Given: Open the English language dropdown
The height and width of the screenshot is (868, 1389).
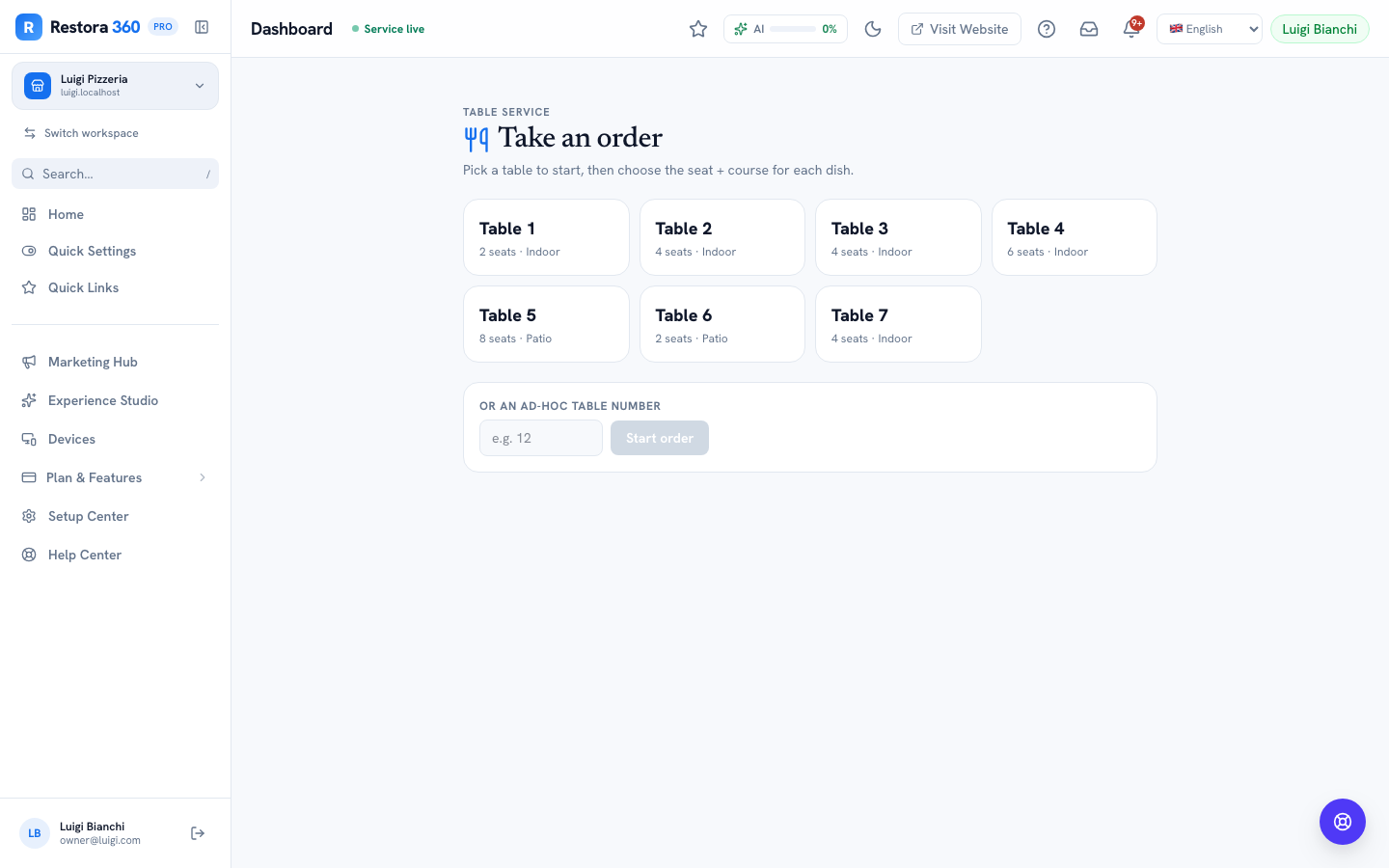Looking at the screenshot, I should tap(1210, 29).
